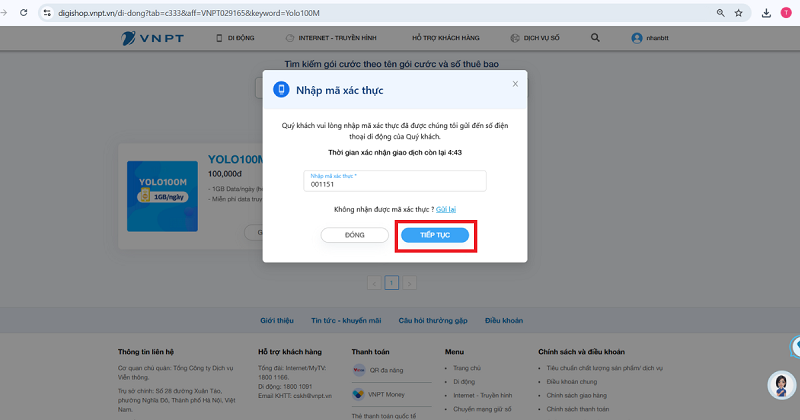Bookmark this page with the star icon

[738, 13]
